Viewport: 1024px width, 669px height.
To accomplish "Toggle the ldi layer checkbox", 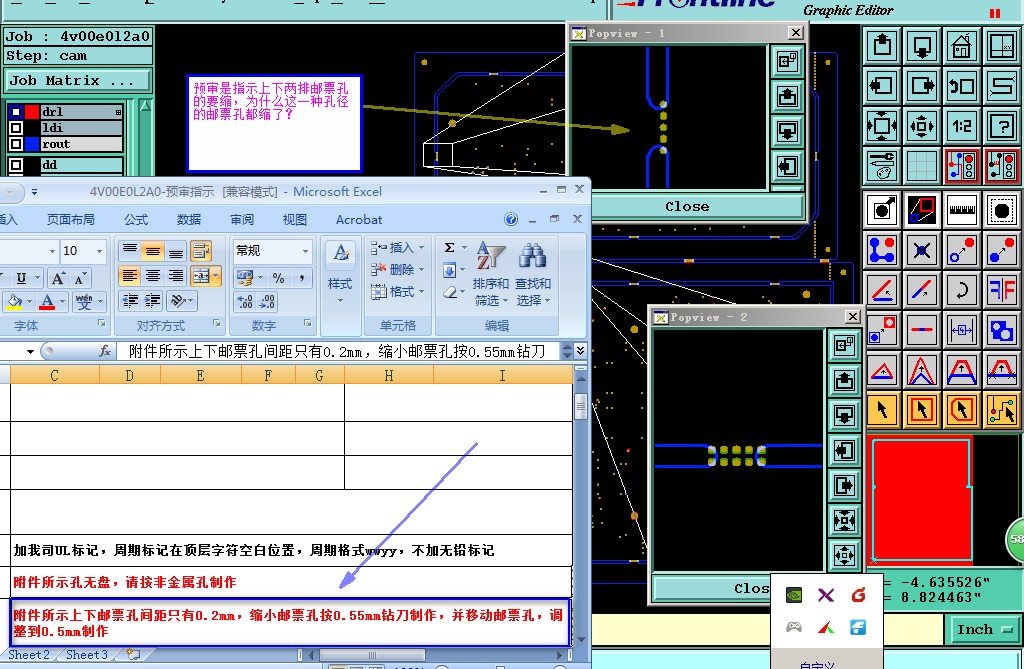I will coord(16,127).
